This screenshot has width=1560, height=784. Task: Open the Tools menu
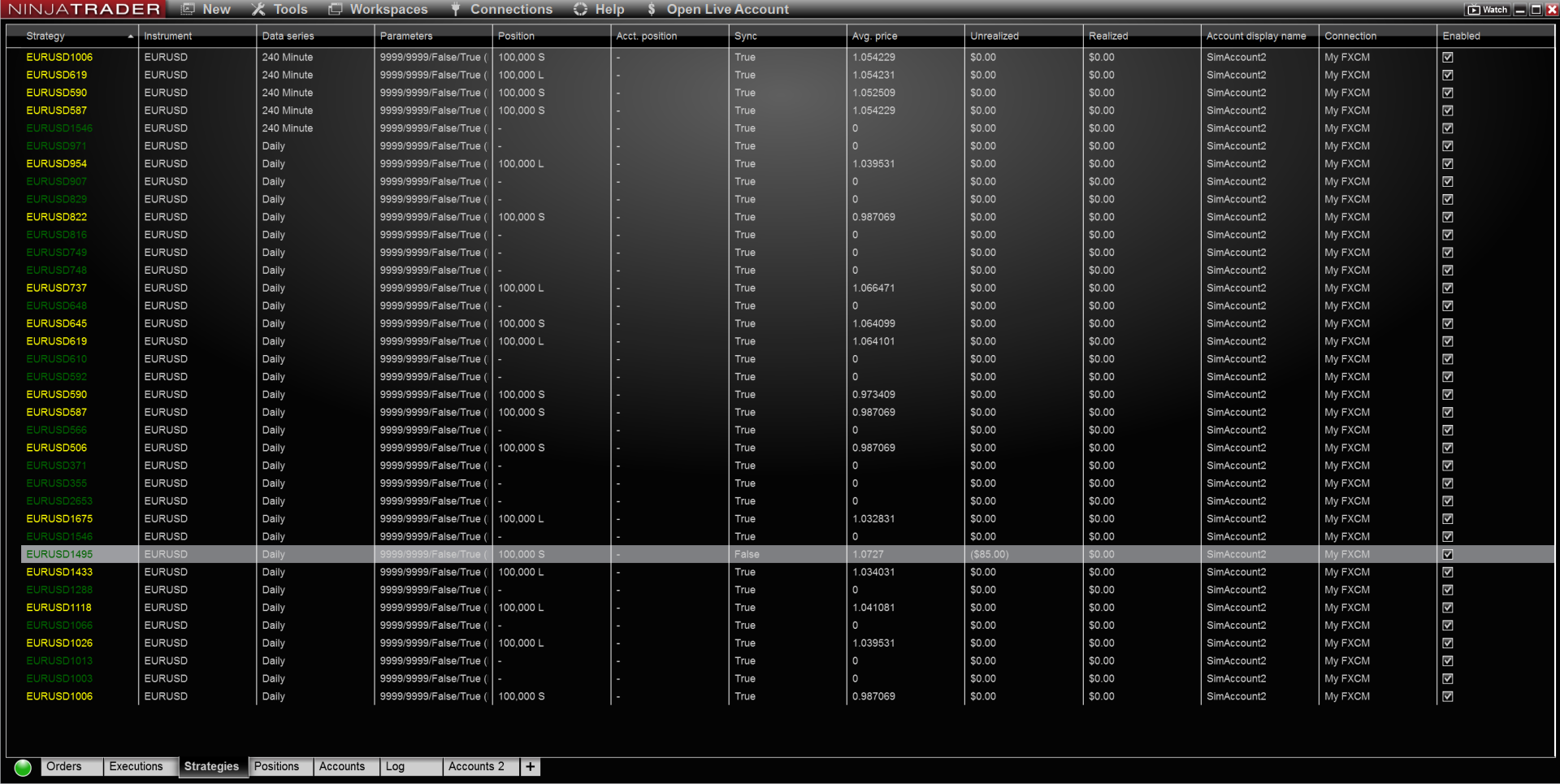(x=279, y=10)
